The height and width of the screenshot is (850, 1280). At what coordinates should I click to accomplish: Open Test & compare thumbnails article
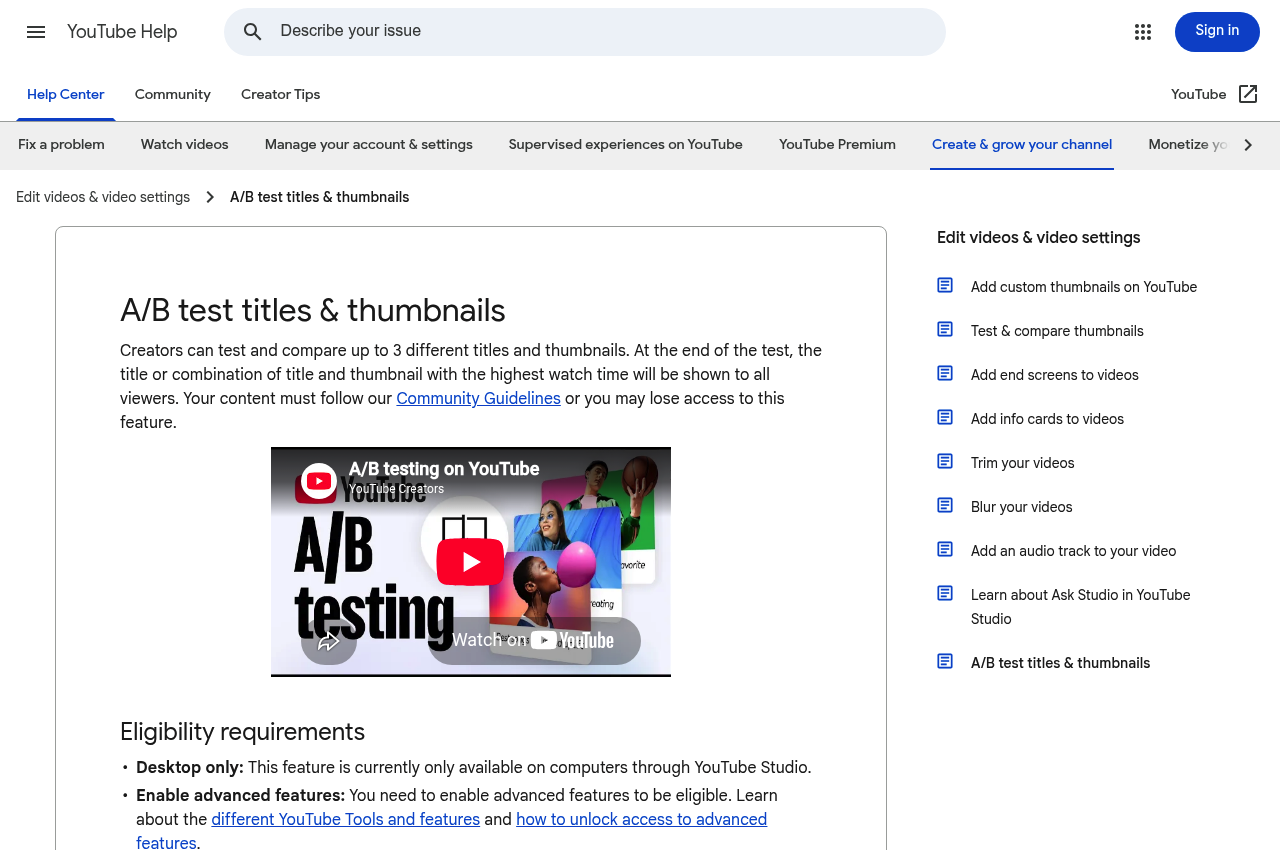(x=1057, y=331)
